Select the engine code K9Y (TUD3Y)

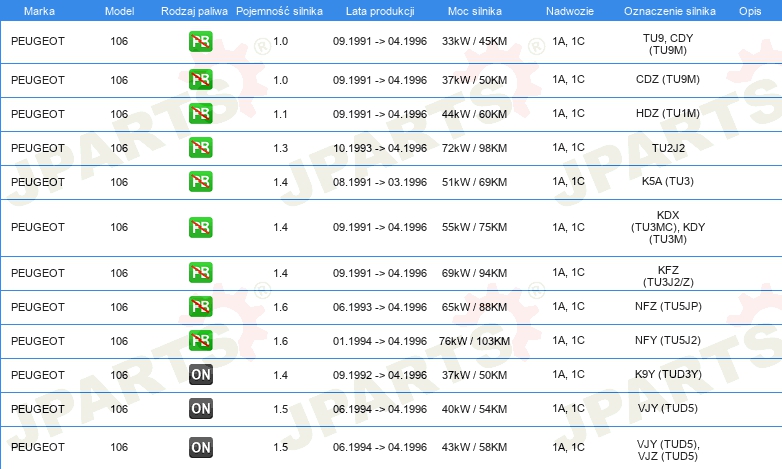click(668, 374)
